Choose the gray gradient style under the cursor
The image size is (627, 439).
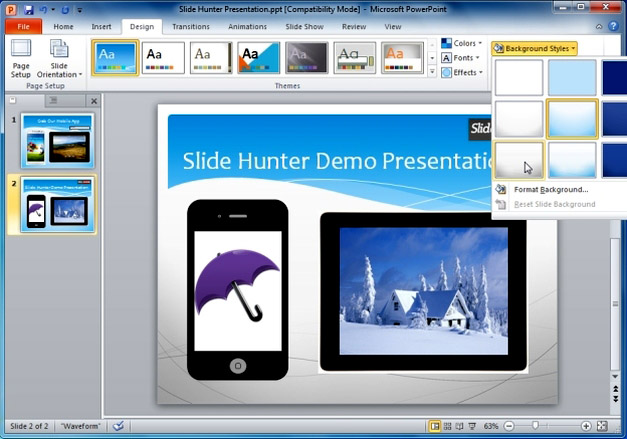519,160
